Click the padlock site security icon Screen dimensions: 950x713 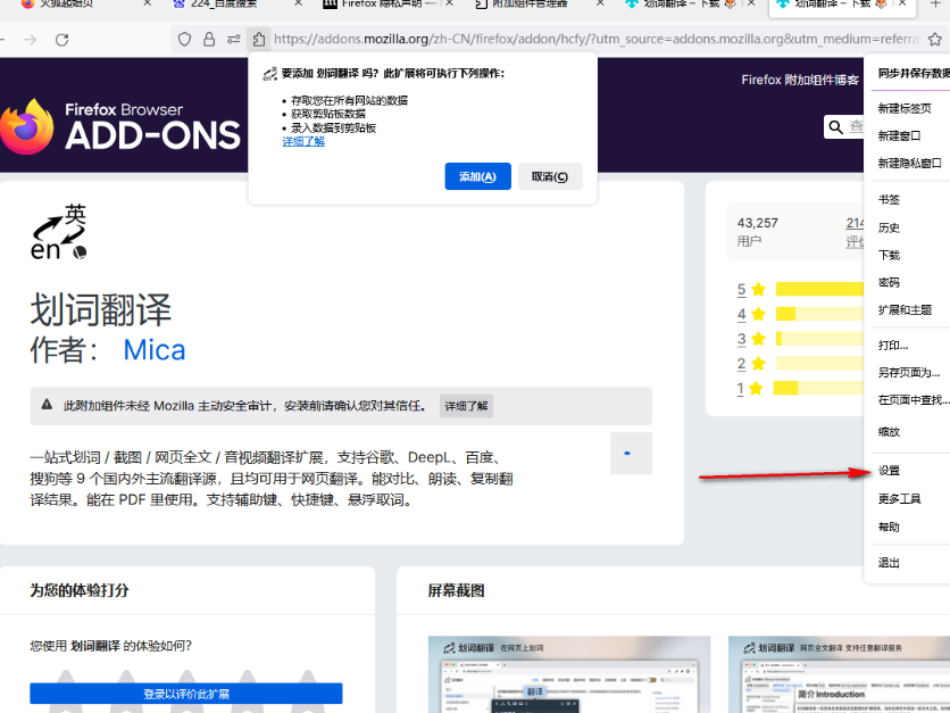pyautogui.click(x=209, y=40)
